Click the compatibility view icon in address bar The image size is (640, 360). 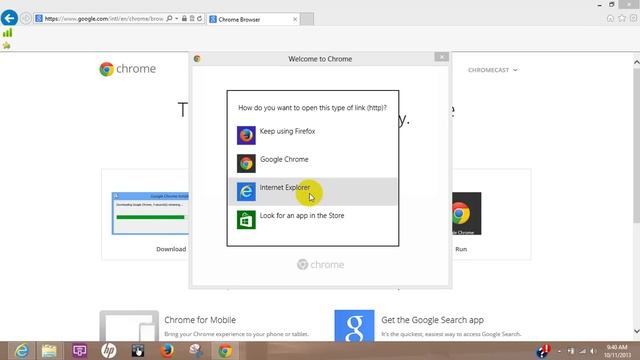[192, 18]
